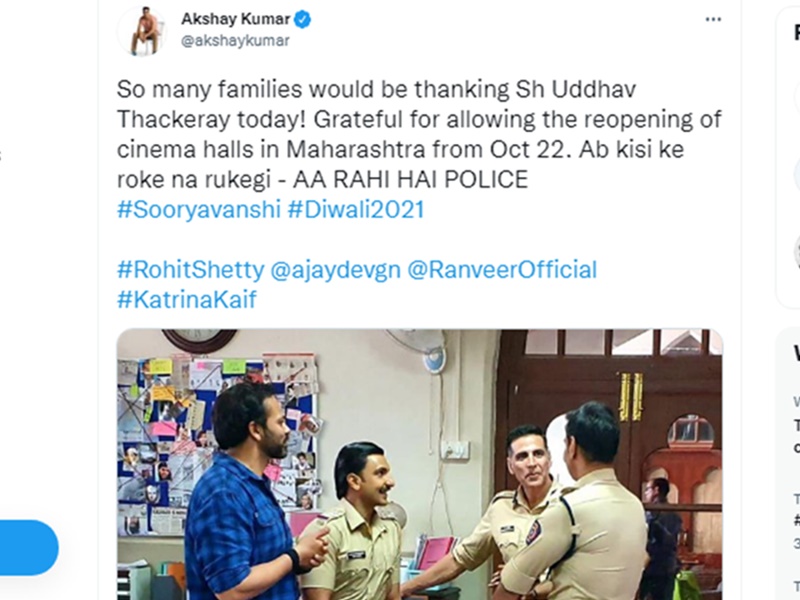Open Akshay Kumar's profile avatar
The width and height of the screenshot is (800, 600).
point(142,31)
